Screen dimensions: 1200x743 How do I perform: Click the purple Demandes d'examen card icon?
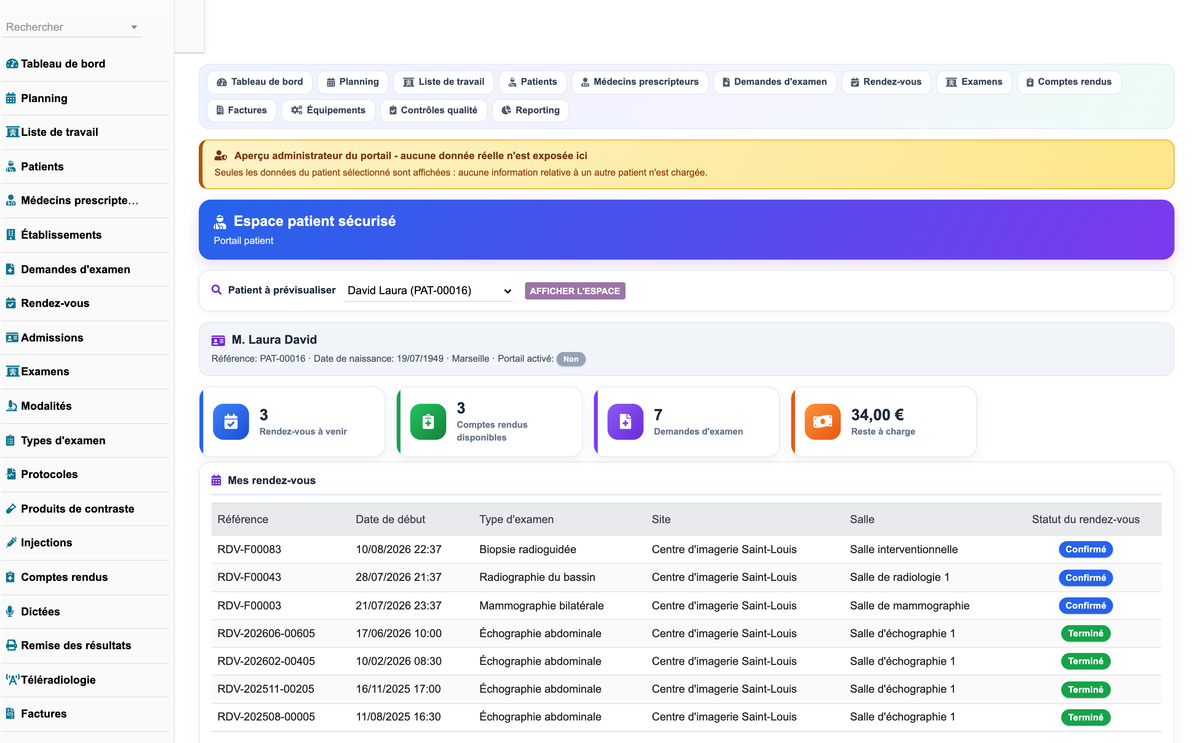pos(625,422)
